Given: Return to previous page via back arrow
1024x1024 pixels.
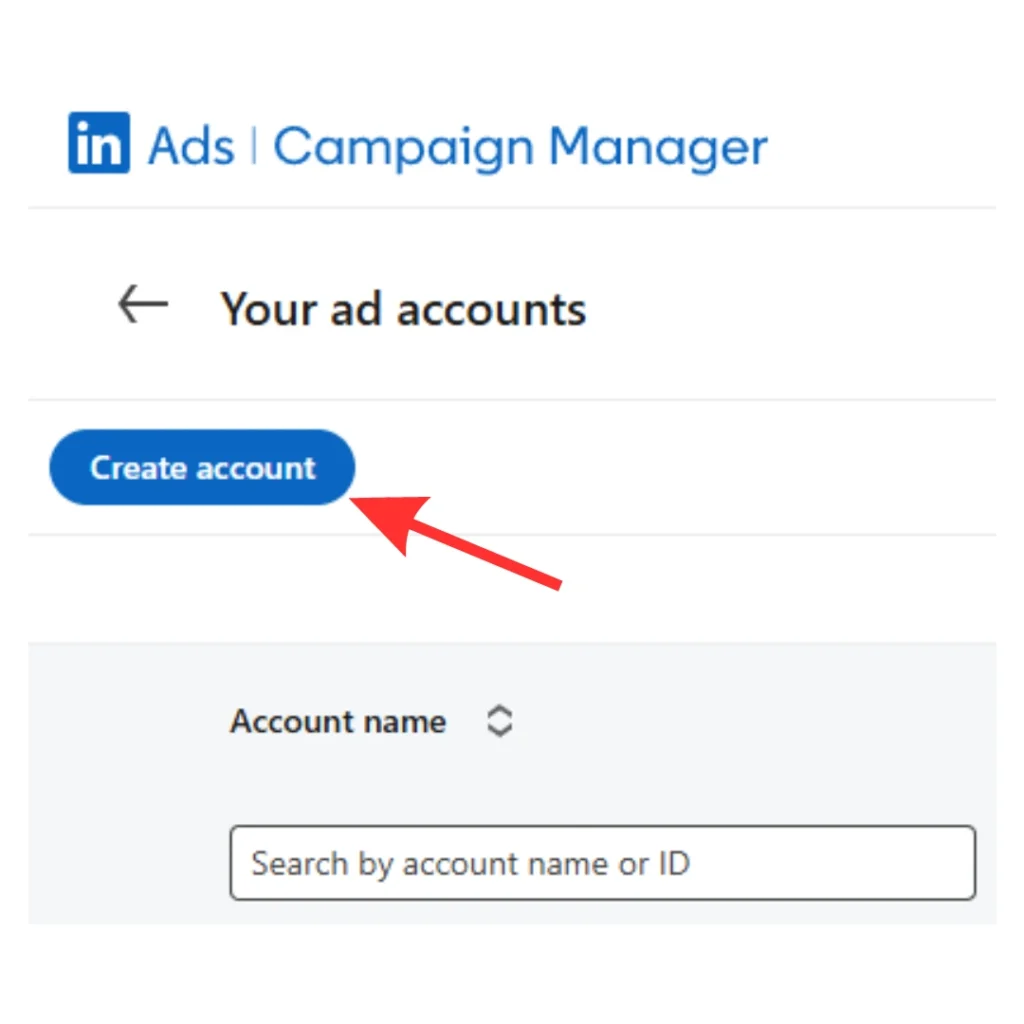Looking at the screenshot, I should click(x=143, y=304).
